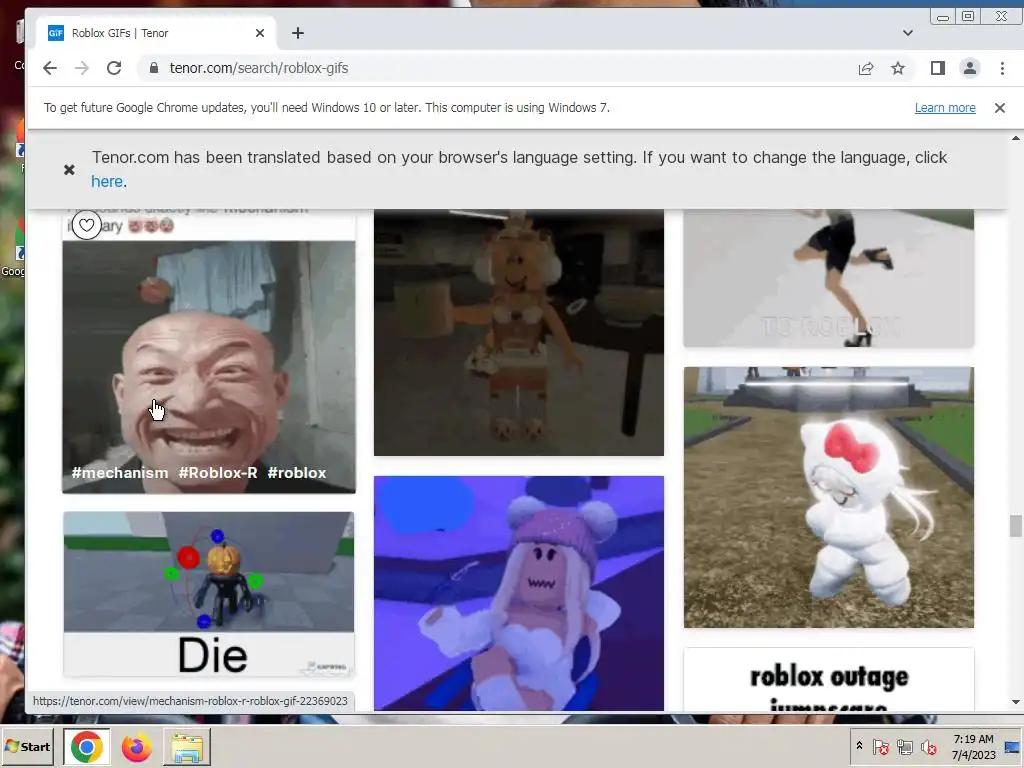Click the #roblox hashtag
Viewport: 1024px width, 768px height.
coord(297,473)
